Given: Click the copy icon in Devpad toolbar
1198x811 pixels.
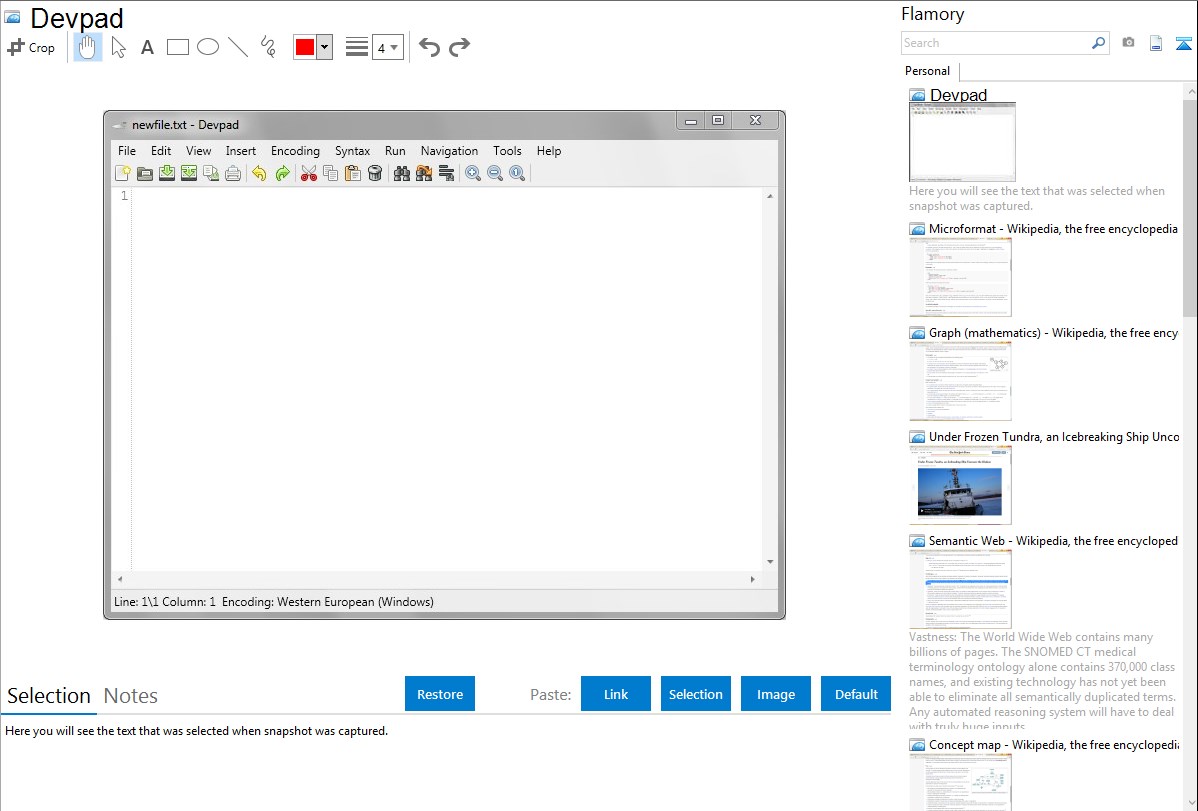Looking at the screenshot, I should [331, 174].
